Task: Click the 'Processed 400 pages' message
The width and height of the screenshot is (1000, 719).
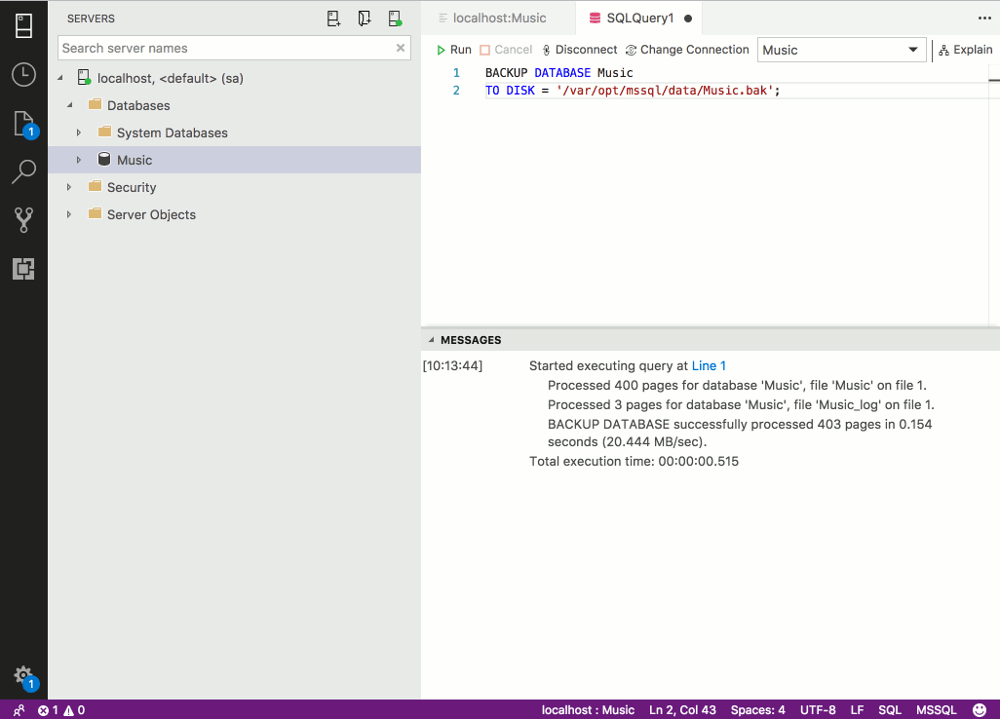Action: click(x=737, y=385)
